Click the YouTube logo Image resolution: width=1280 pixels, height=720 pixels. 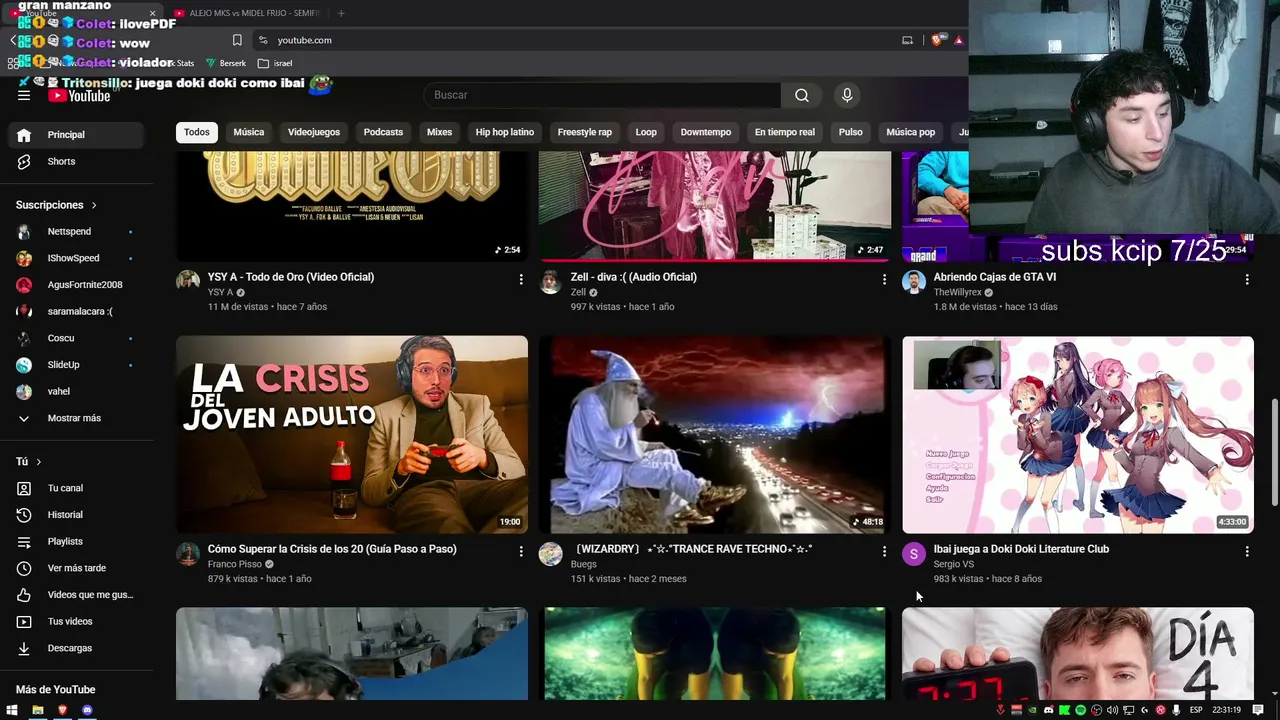pos(79,96)
